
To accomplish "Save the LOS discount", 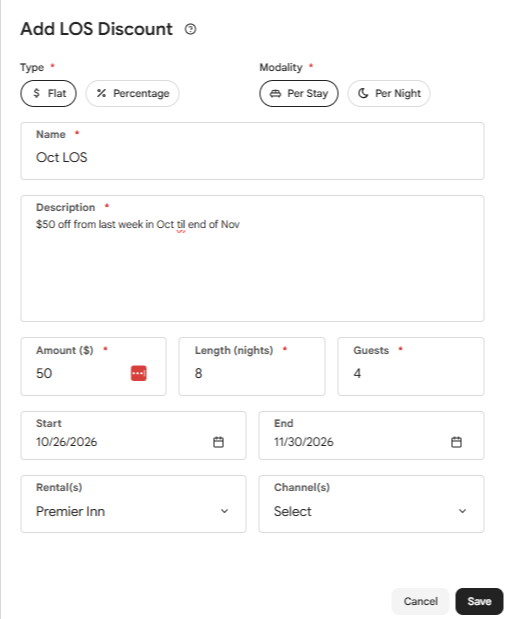I will click(479, 601).
